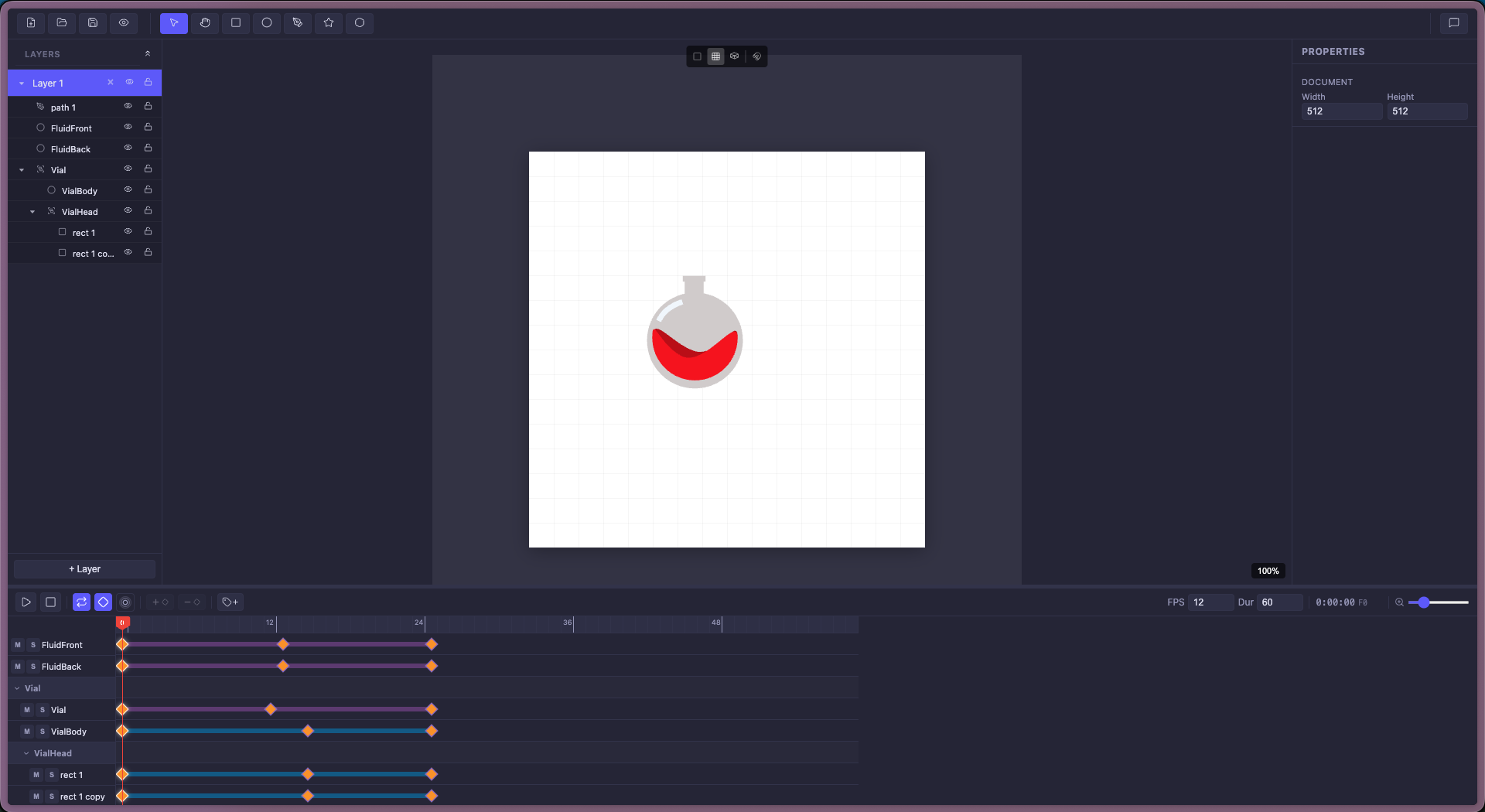Toggle loop playback button

coord(81,602)
